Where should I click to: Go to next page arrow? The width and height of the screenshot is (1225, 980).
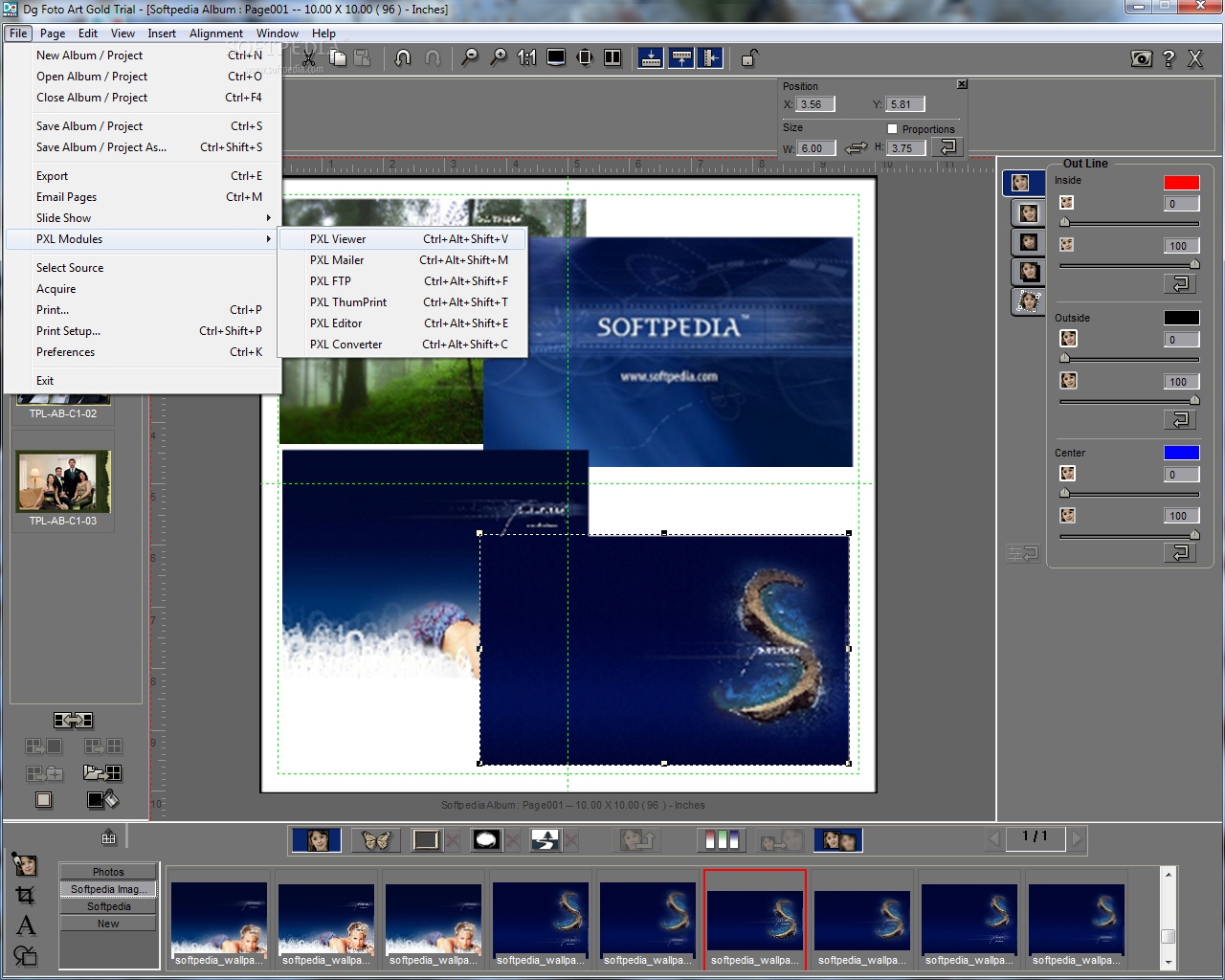1078,839
